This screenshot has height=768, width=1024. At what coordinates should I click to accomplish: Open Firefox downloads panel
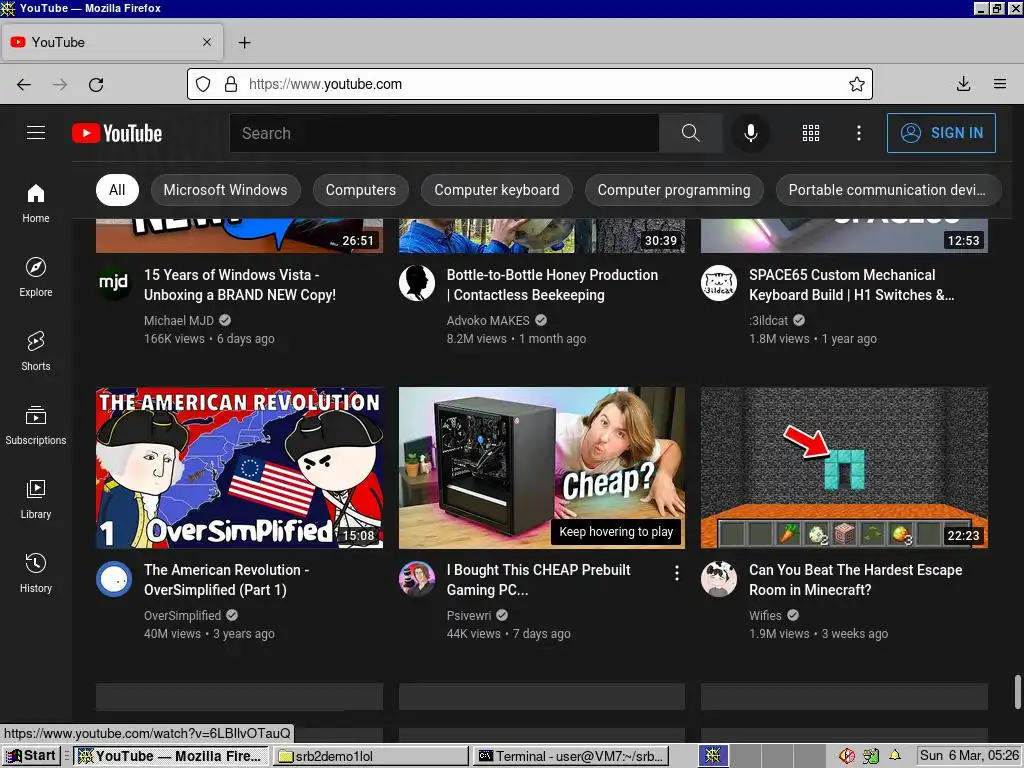pos(963,84)
